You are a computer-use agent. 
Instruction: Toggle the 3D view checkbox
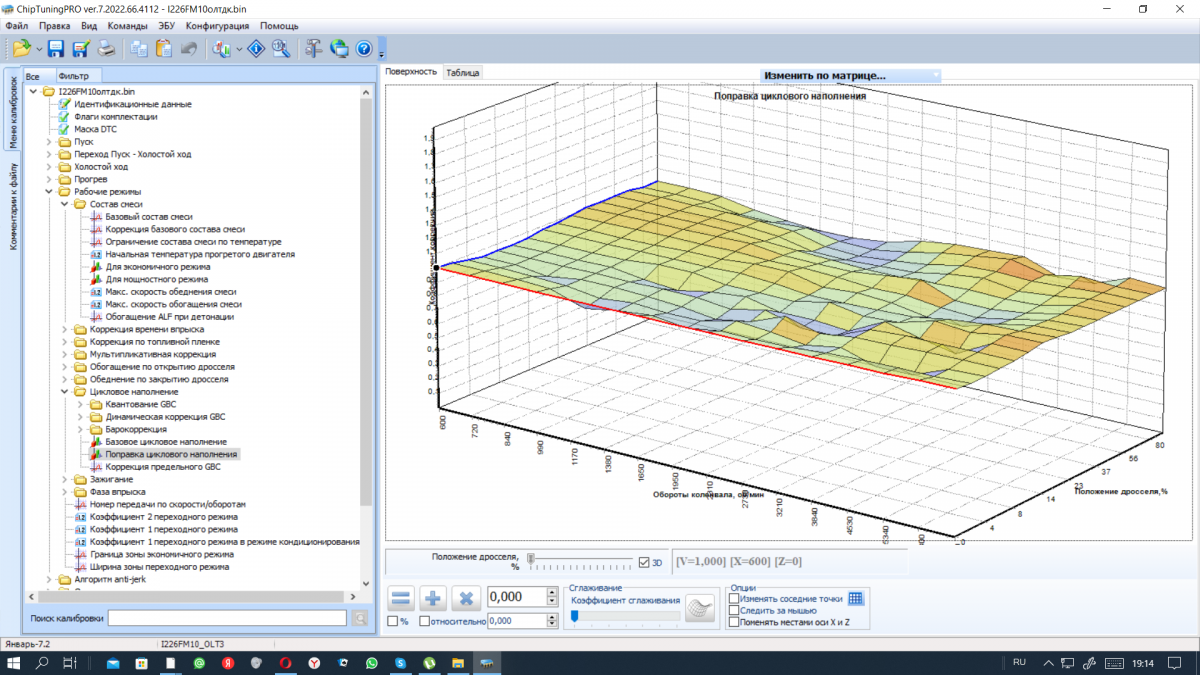(x=644, y=562)
